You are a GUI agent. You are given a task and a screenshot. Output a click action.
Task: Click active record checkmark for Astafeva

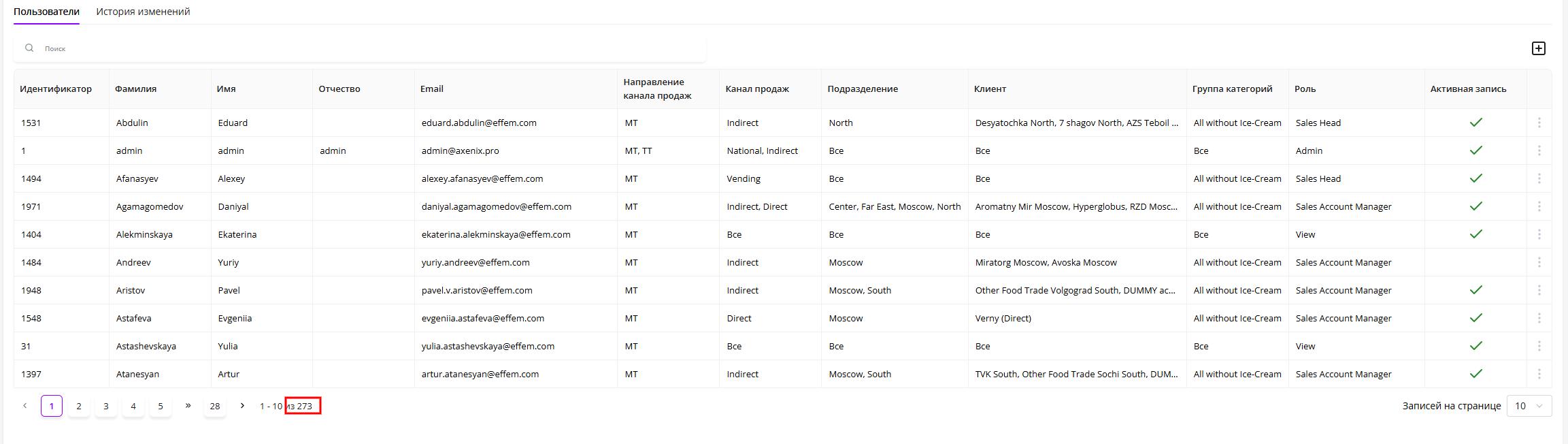1475,318
